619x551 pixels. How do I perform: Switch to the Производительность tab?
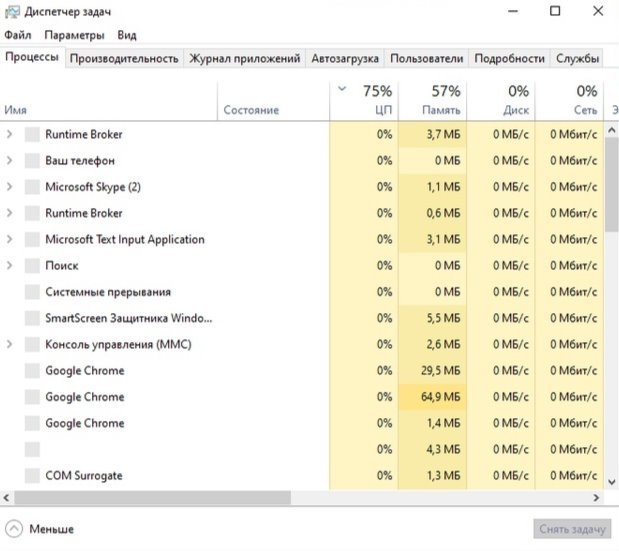click(x=124, y=58)
